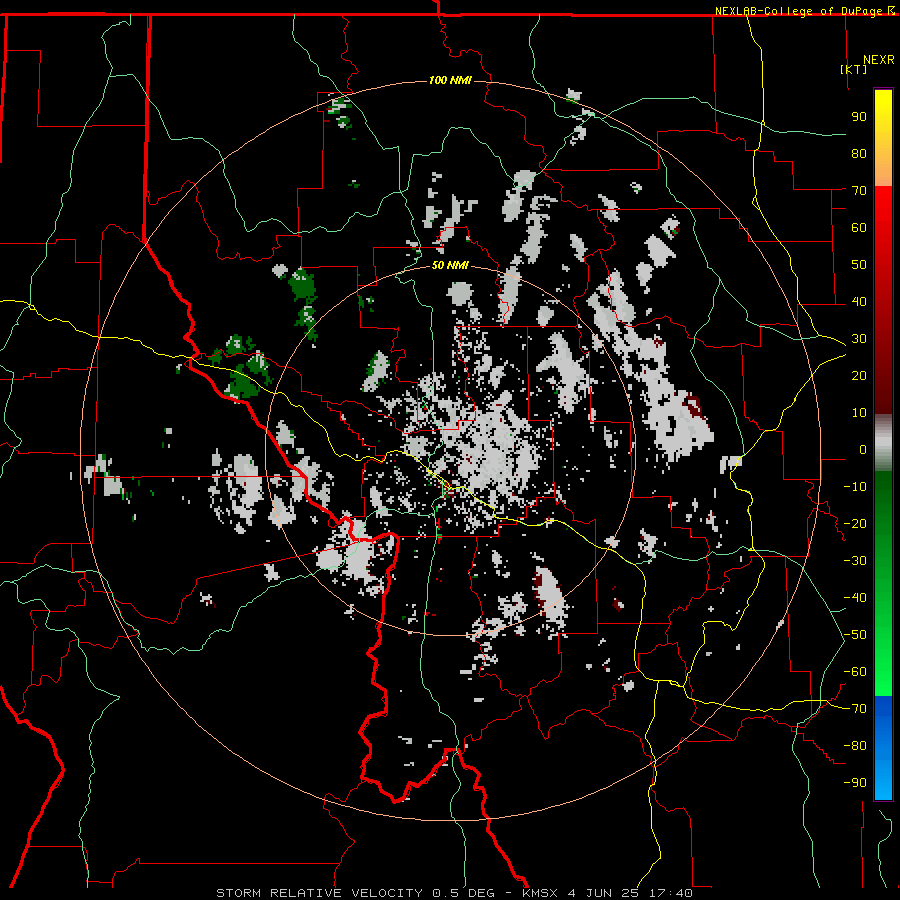Click the positive 10 value on the velocity scale

859,413
